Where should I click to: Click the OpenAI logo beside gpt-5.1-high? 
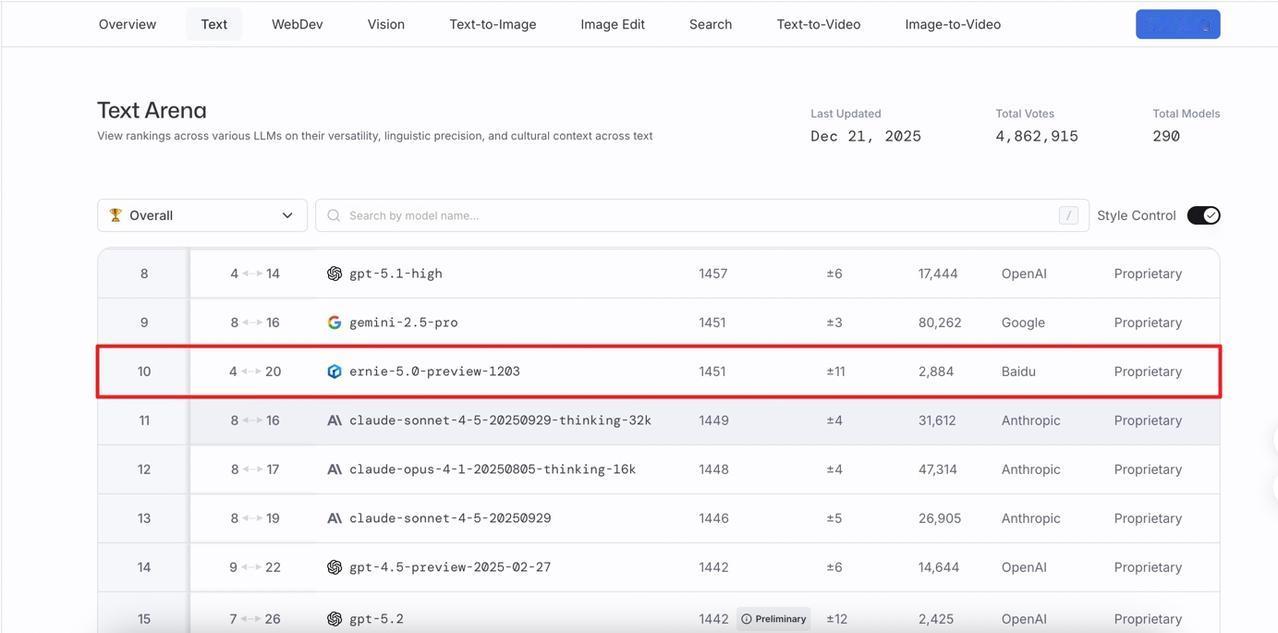click(334, 274)
